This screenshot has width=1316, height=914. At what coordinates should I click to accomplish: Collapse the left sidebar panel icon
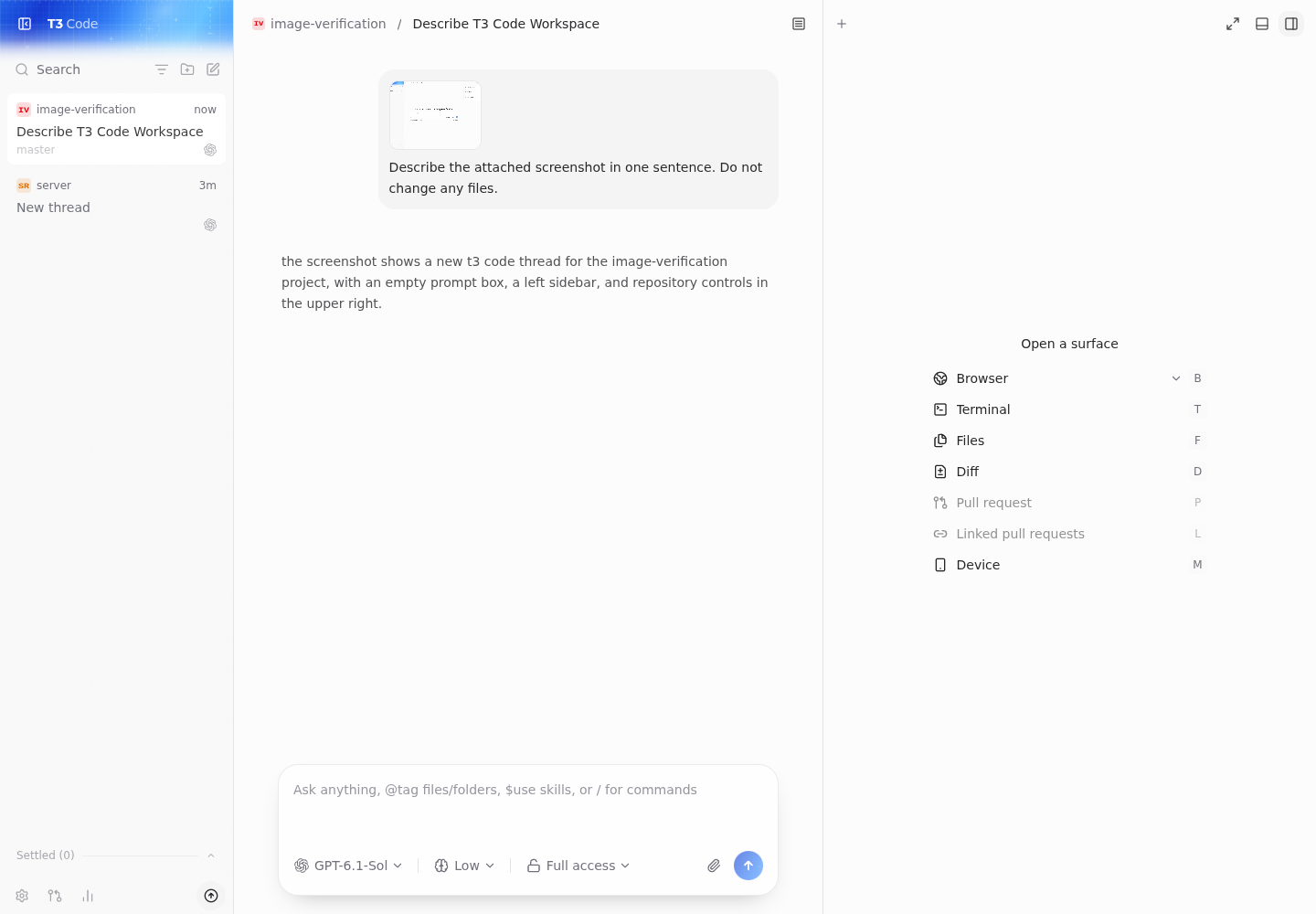click(x=25, y=24)
